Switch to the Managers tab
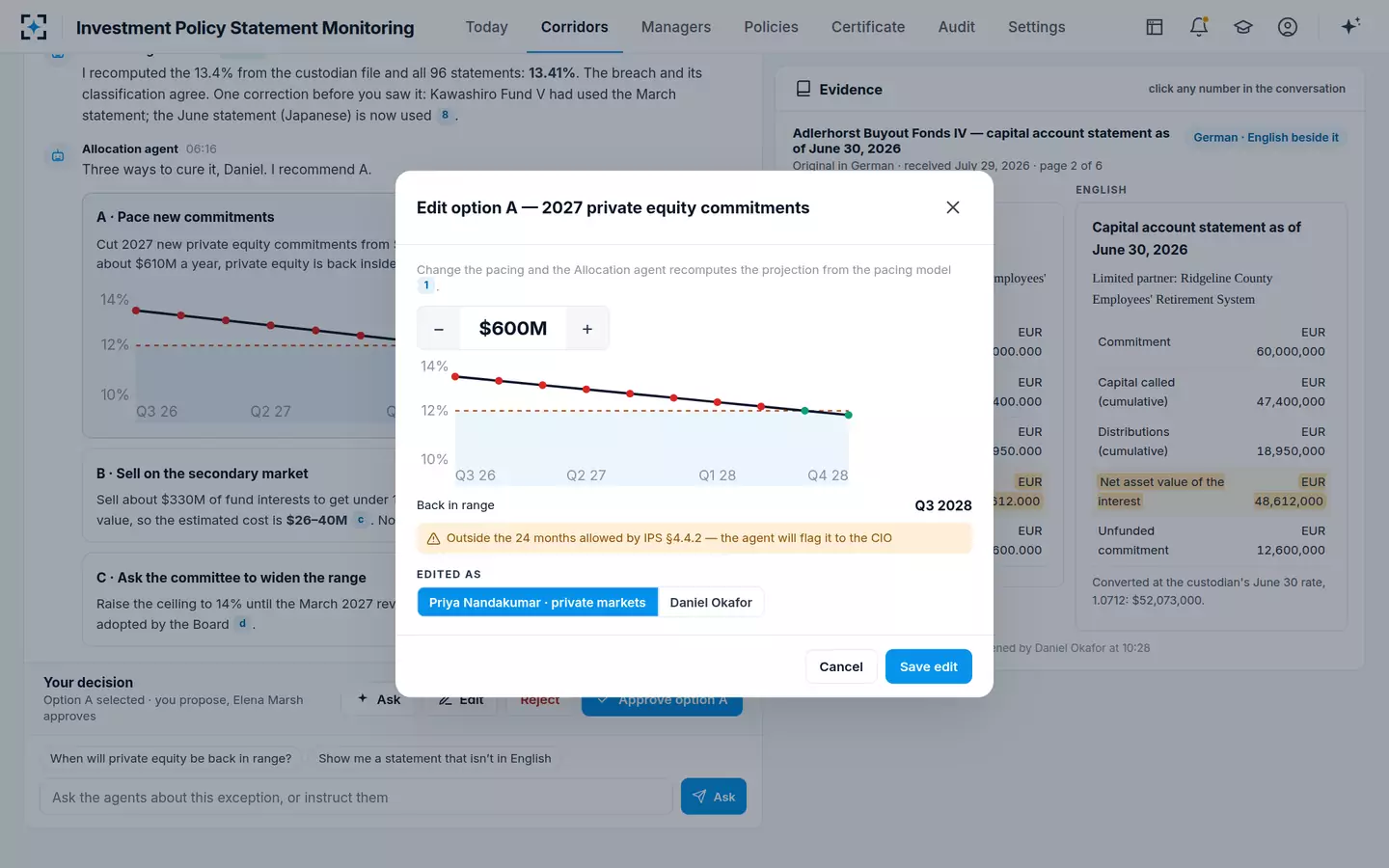This screenshot has width=1389, height=868. click(x=676, y=27)
